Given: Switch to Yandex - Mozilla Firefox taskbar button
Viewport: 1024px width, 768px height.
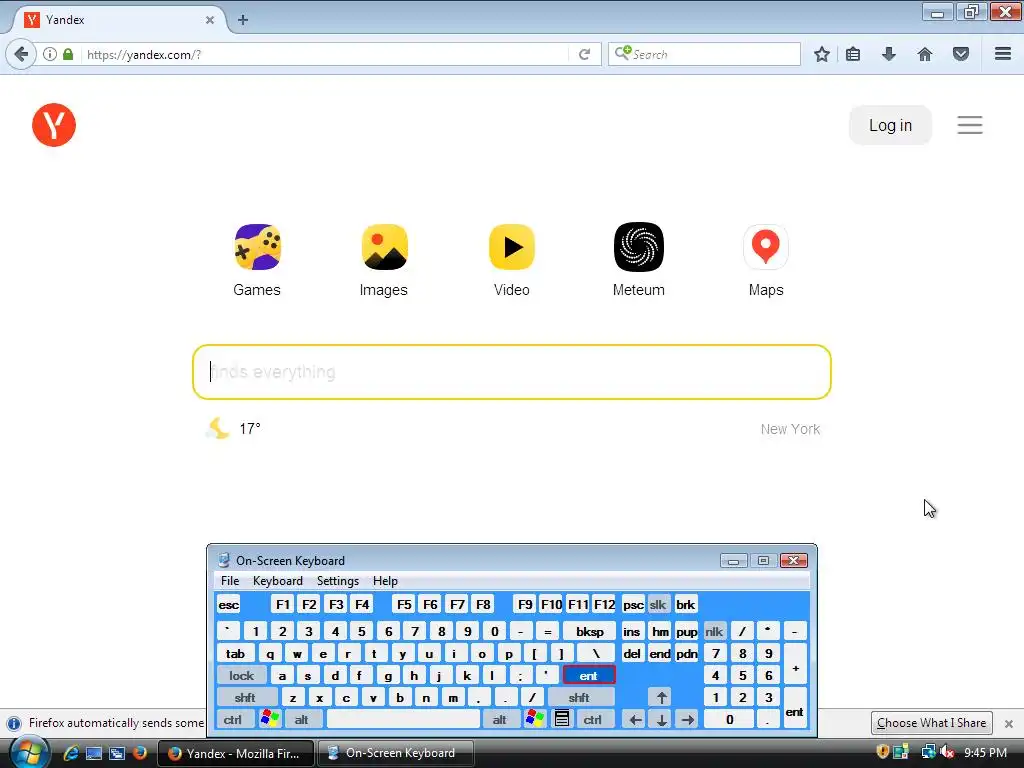Looking at the screenshot, I should click(236, 753).
